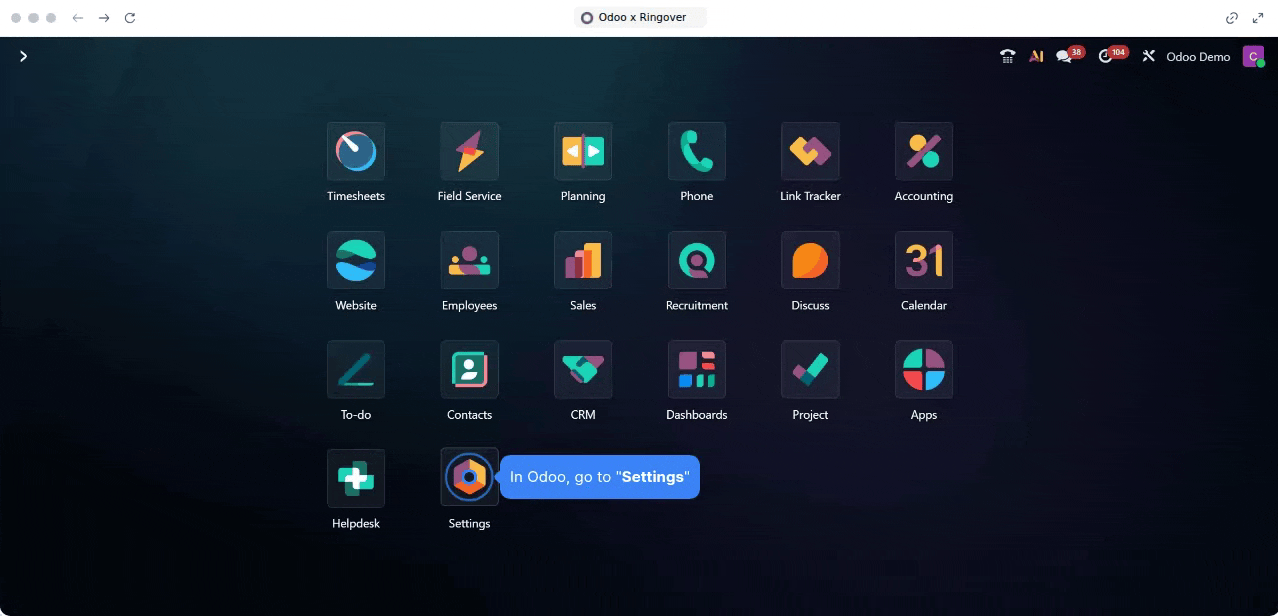Open the developer tools wrench icon
This screenshot has width=1278, height=616.
pyautogui.click(x=1149, y=57)
